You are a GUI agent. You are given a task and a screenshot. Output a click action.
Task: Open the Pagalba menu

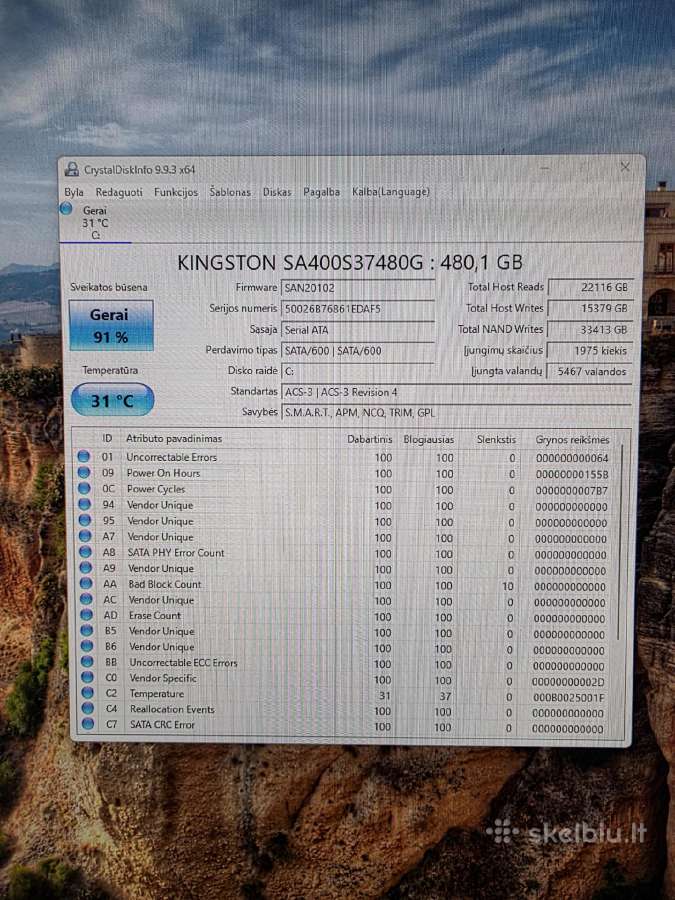321,192
